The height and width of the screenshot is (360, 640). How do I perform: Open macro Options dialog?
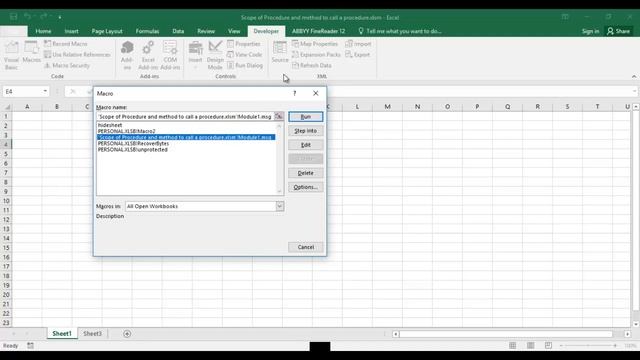tap(305, 187)
